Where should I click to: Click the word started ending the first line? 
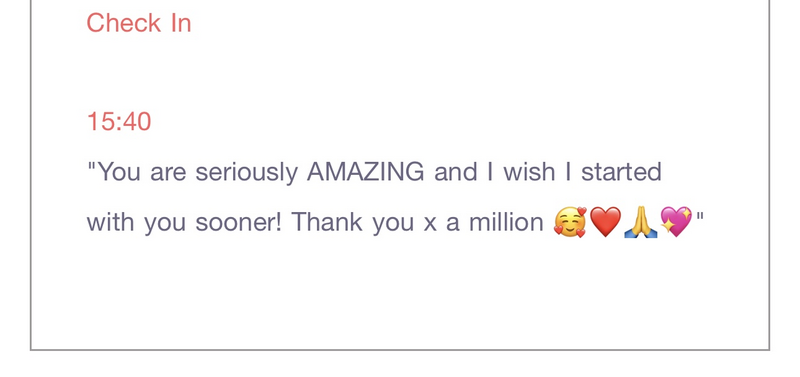point(621,172)
